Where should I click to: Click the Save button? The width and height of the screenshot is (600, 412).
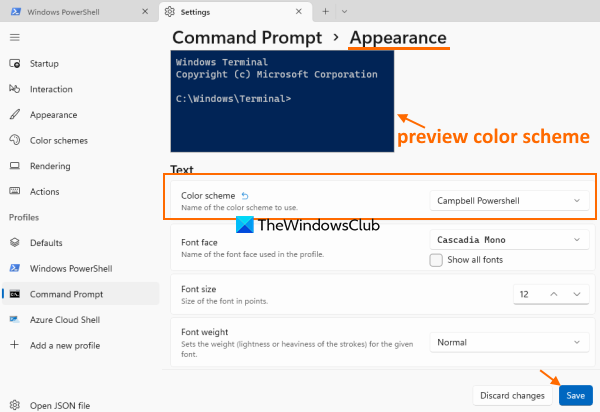pyautogui.click(x=576, y=396)
